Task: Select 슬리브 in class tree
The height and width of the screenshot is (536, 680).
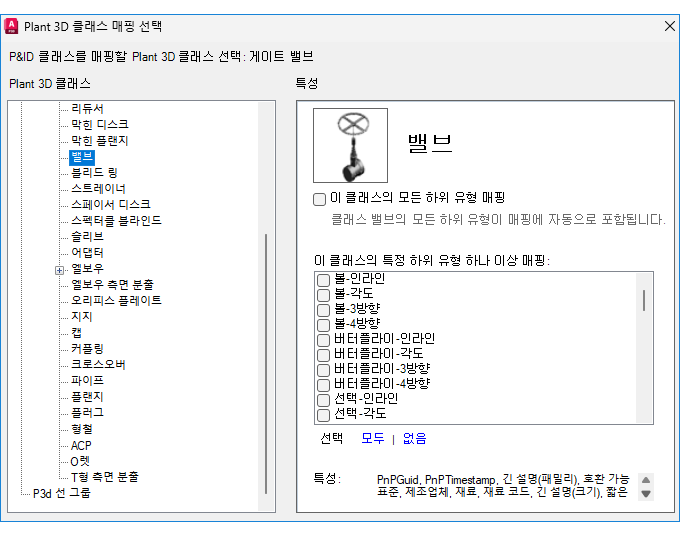Action: tap(87, 236)
